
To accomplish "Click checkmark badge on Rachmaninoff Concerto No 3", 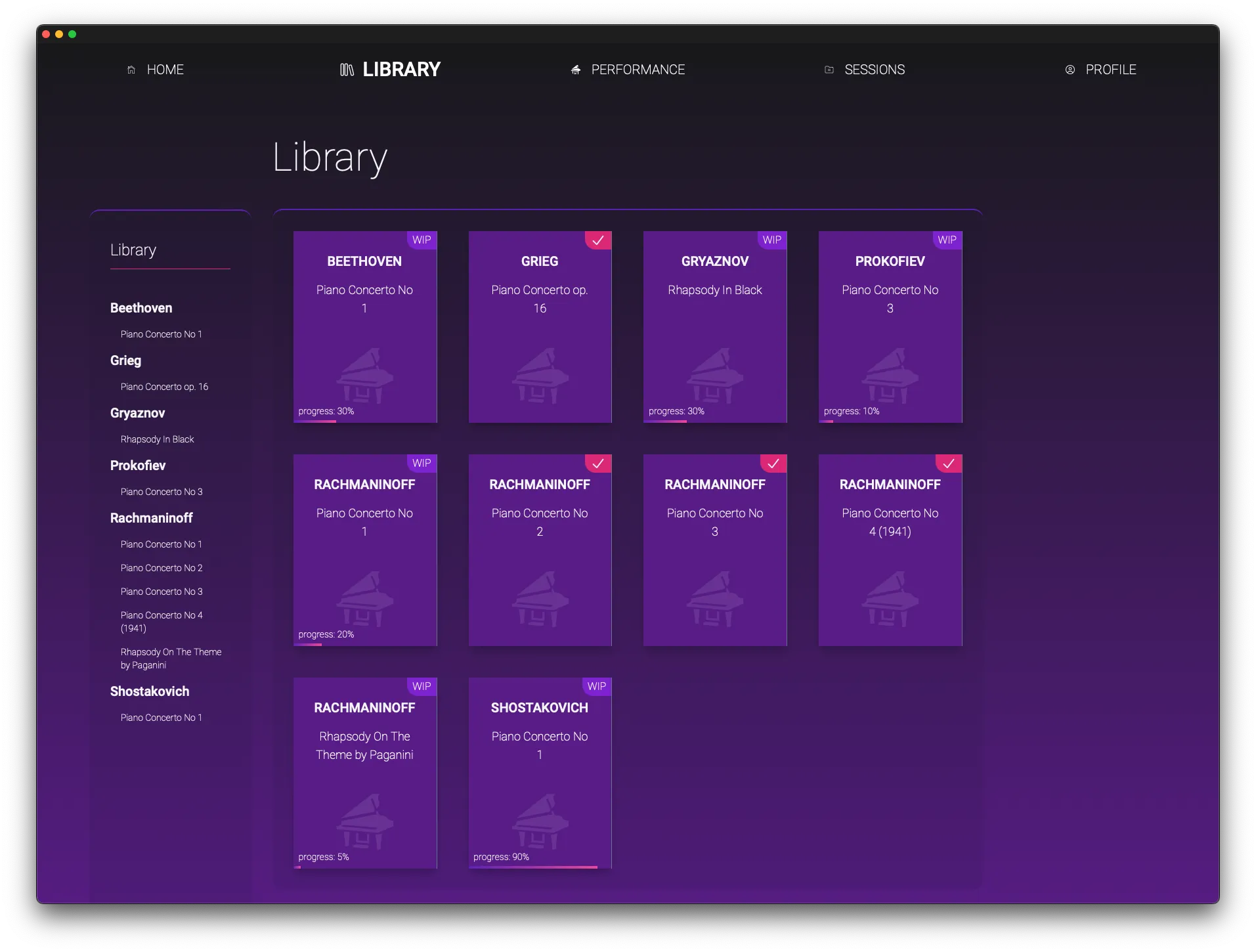I will 773,464.
